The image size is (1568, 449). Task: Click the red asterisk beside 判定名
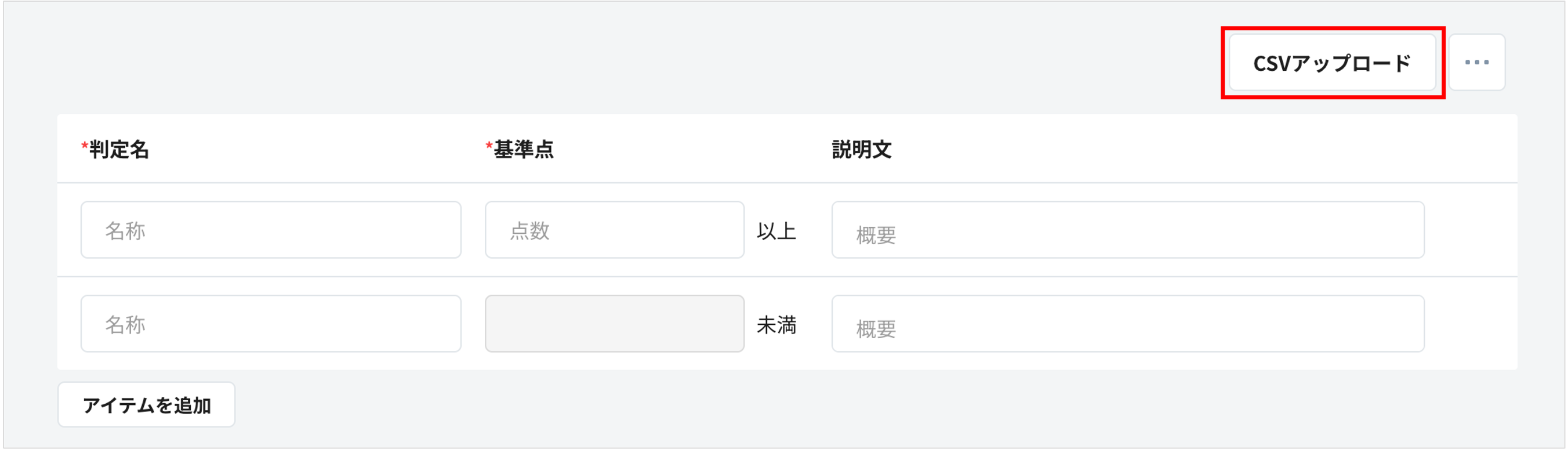(x=85, y=146)
